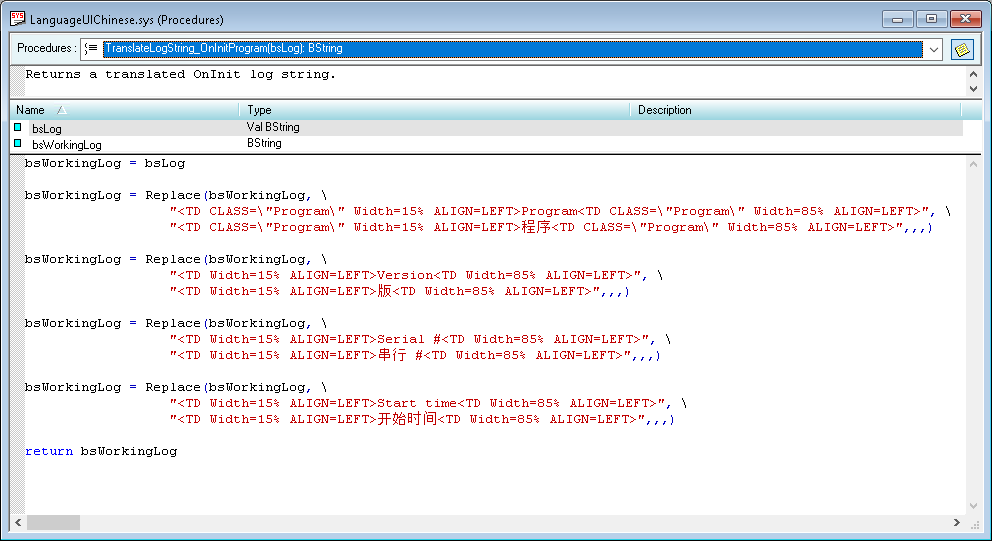
Task: Click the cyan square icon next to bsLog
Action: pyautogui.click(x=18, y=127)
